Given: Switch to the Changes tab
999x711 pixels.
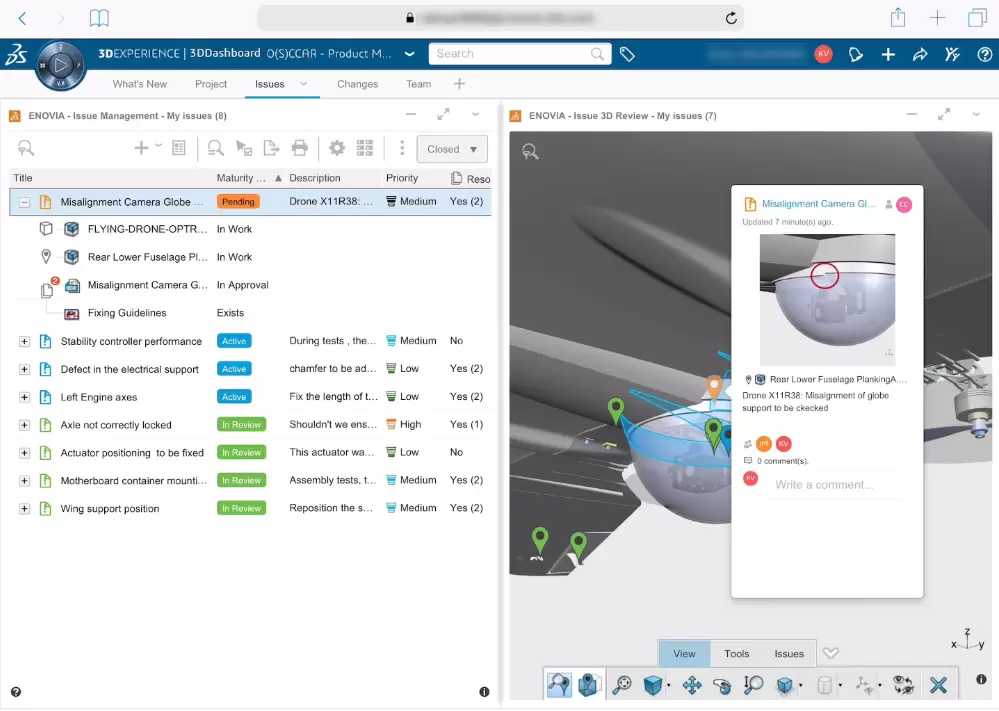Looking at the screenshot, I should click(x=357, y=84).
